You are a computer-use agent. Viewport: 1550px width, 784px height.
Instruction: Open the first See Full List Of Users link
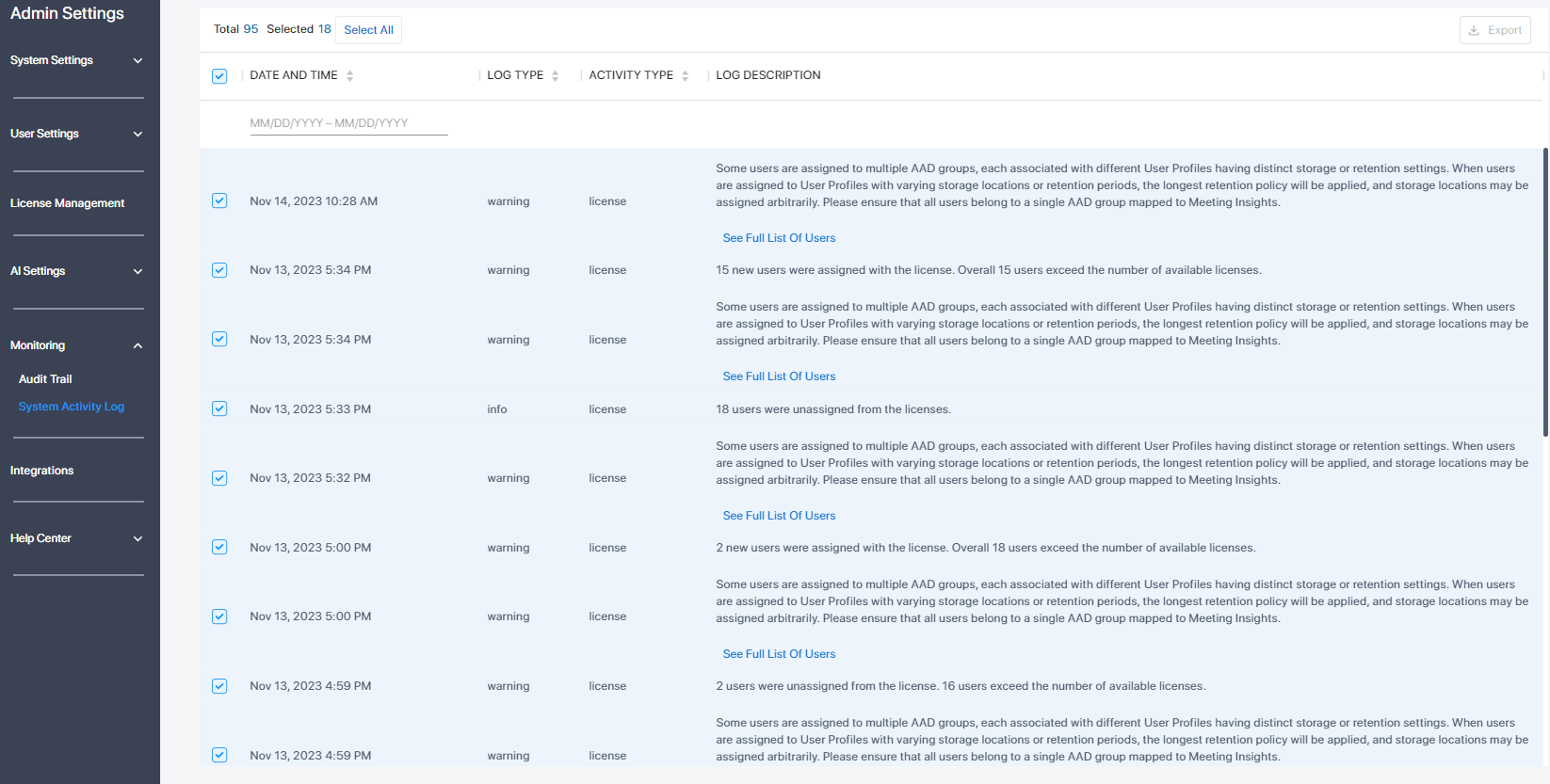click(x=779, y=238)
